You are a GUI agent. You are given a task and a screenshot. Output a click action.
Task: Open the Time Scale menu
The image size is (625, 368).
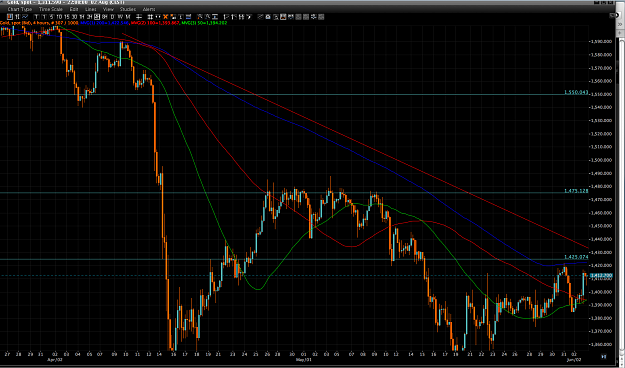(x=51, y=9)
